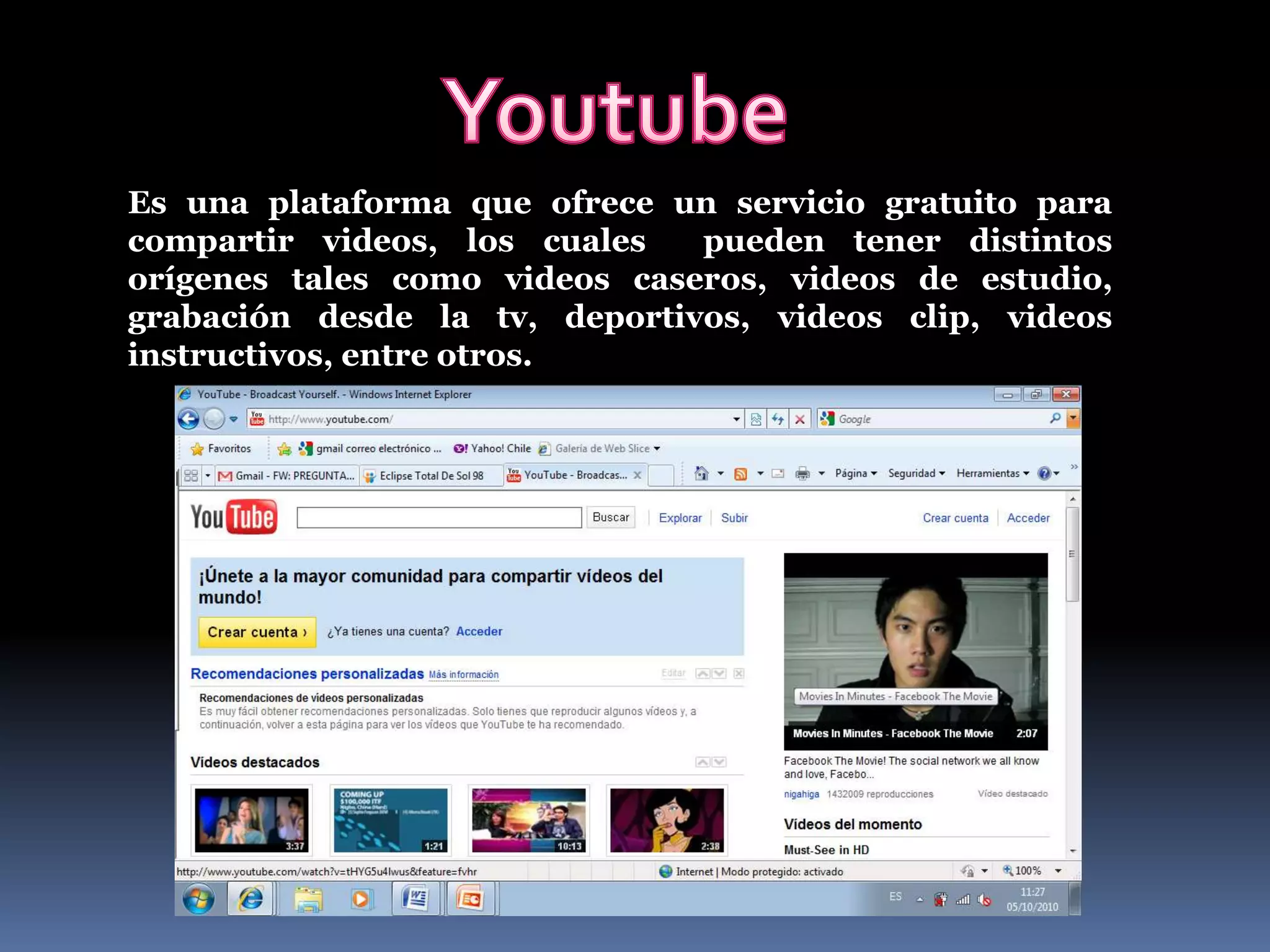Open the 100% zoom level control

click(1032, 871)
